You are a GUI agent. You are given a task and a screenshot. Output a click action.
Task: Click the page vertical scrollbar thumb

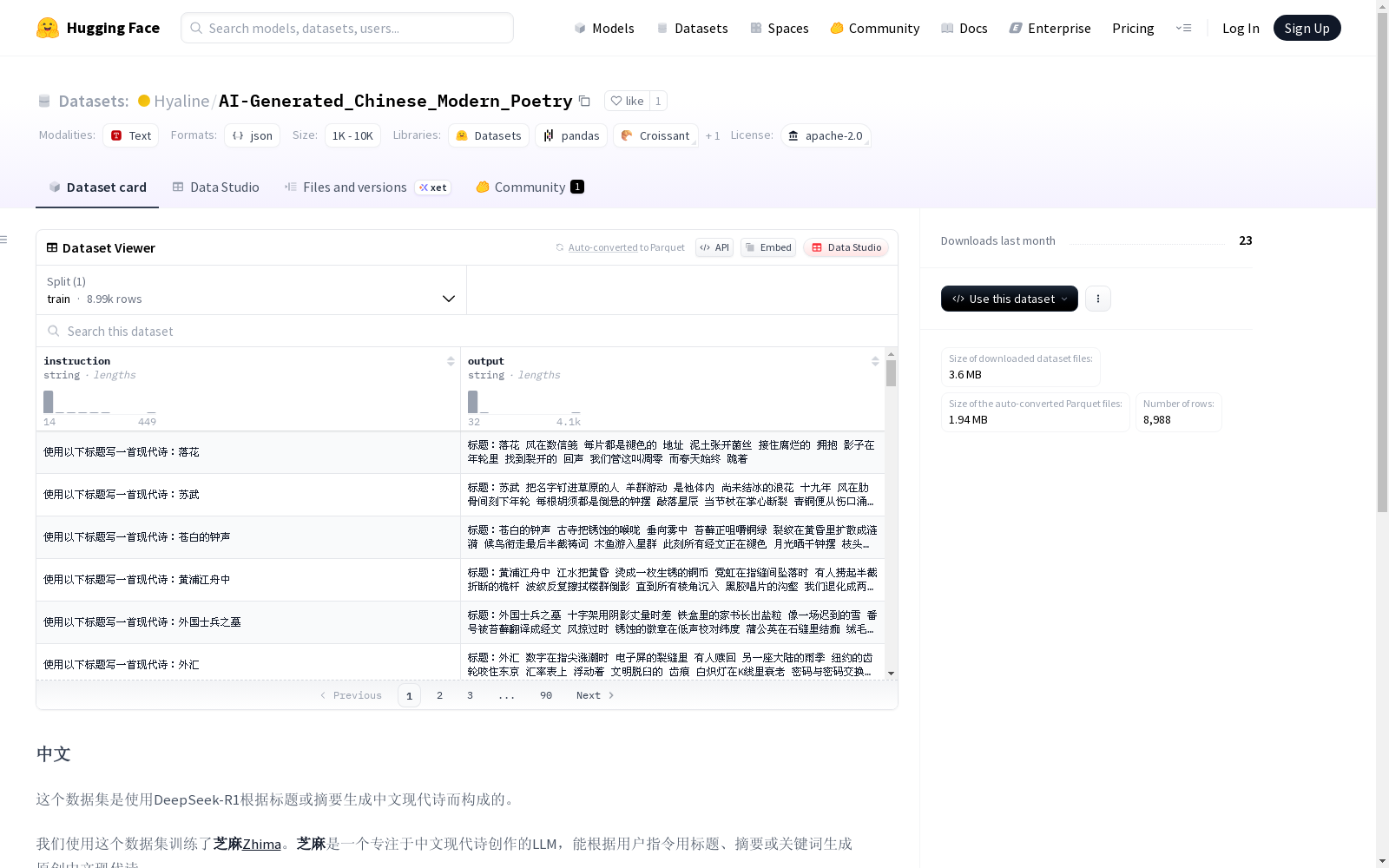(1382, 261)
